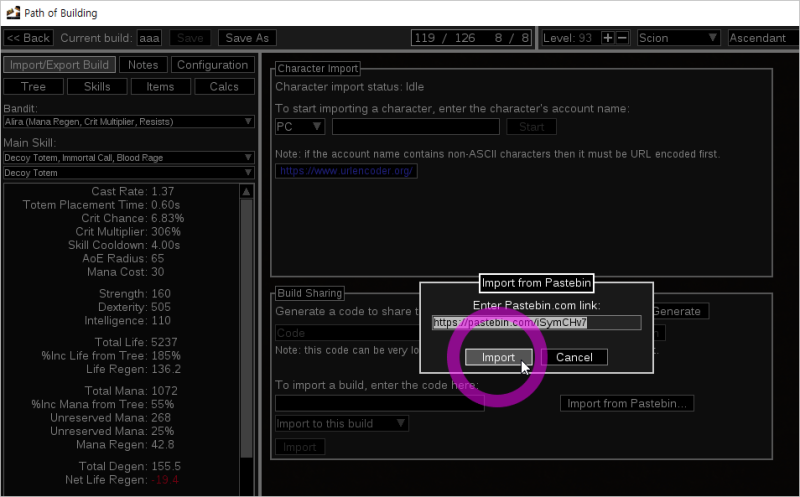The width and height of the screenshot is (800, 497).
Task: Click the 'Mana Cost: 30' stat
Action: pos(126,272)
